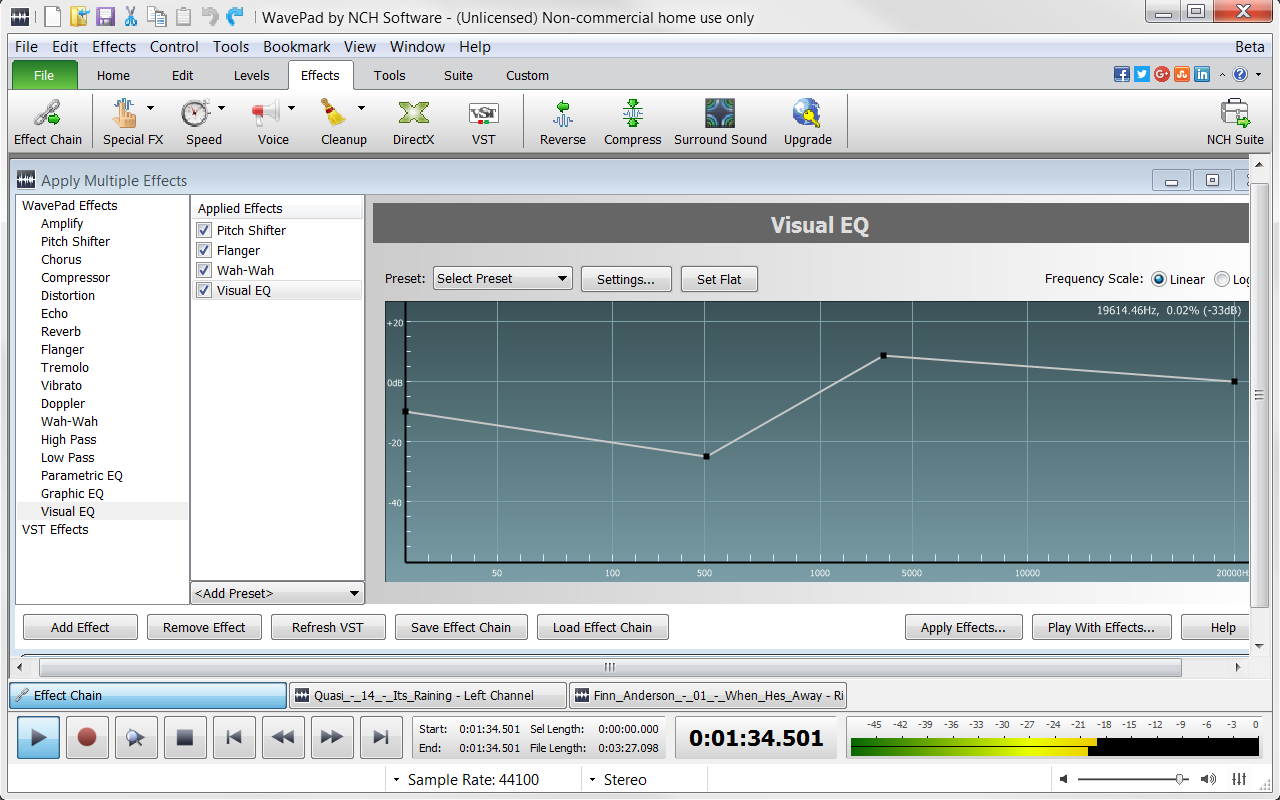1280x800 pixels.
Task: Select the Special FX tool
Action: point(127,120)
